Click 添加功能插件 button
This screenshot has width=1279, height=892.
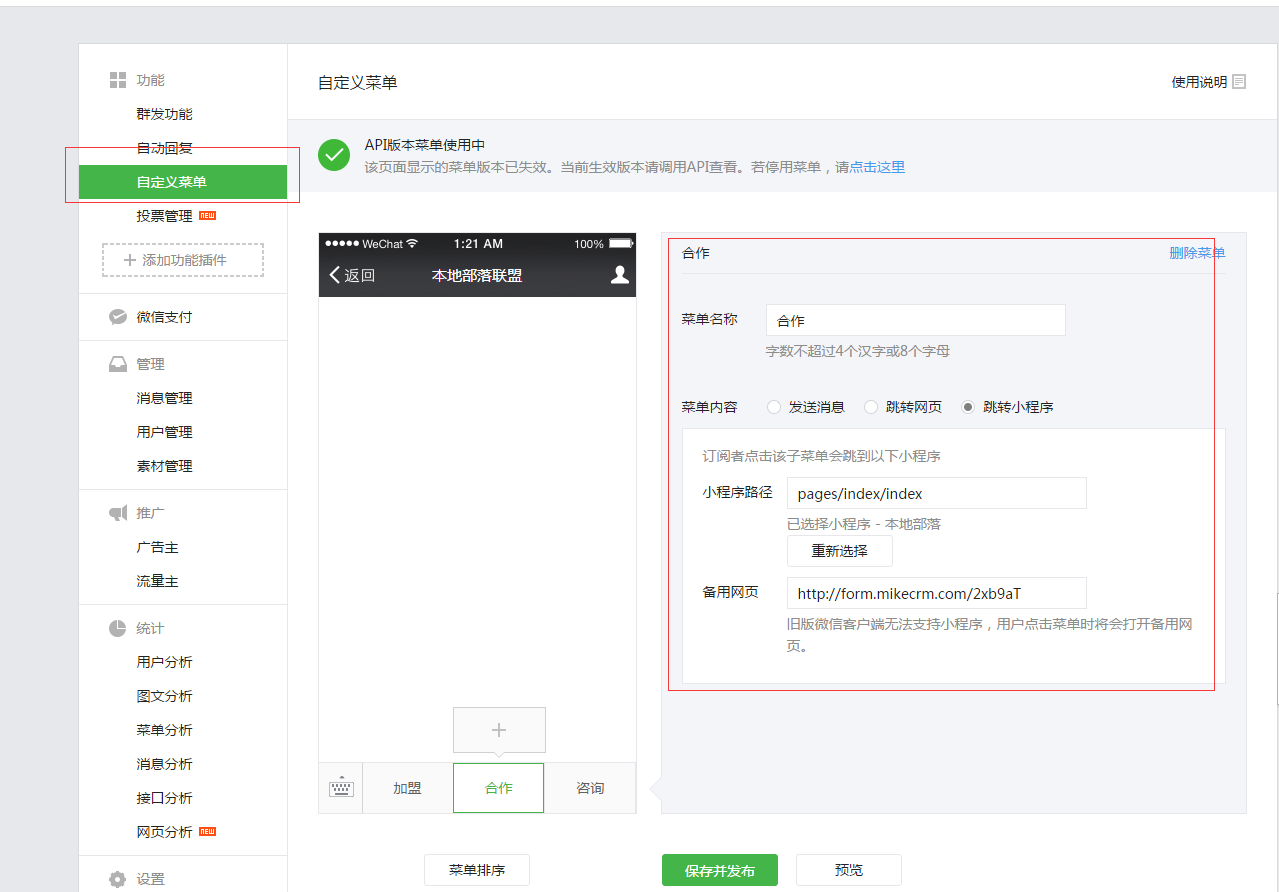tap(183, 260)
